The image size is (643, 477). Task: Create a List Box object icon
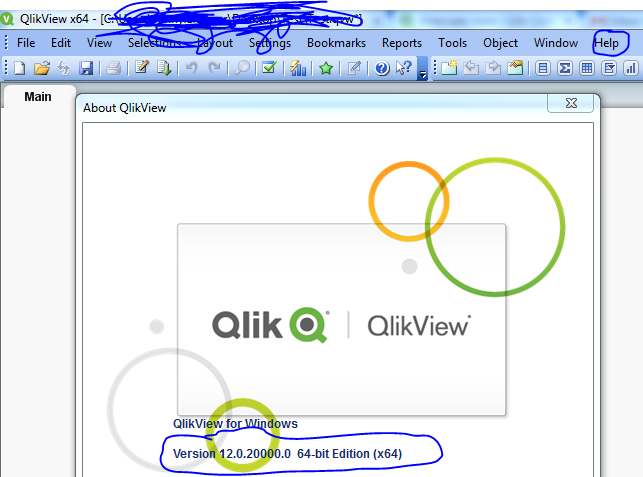(543, 68)
